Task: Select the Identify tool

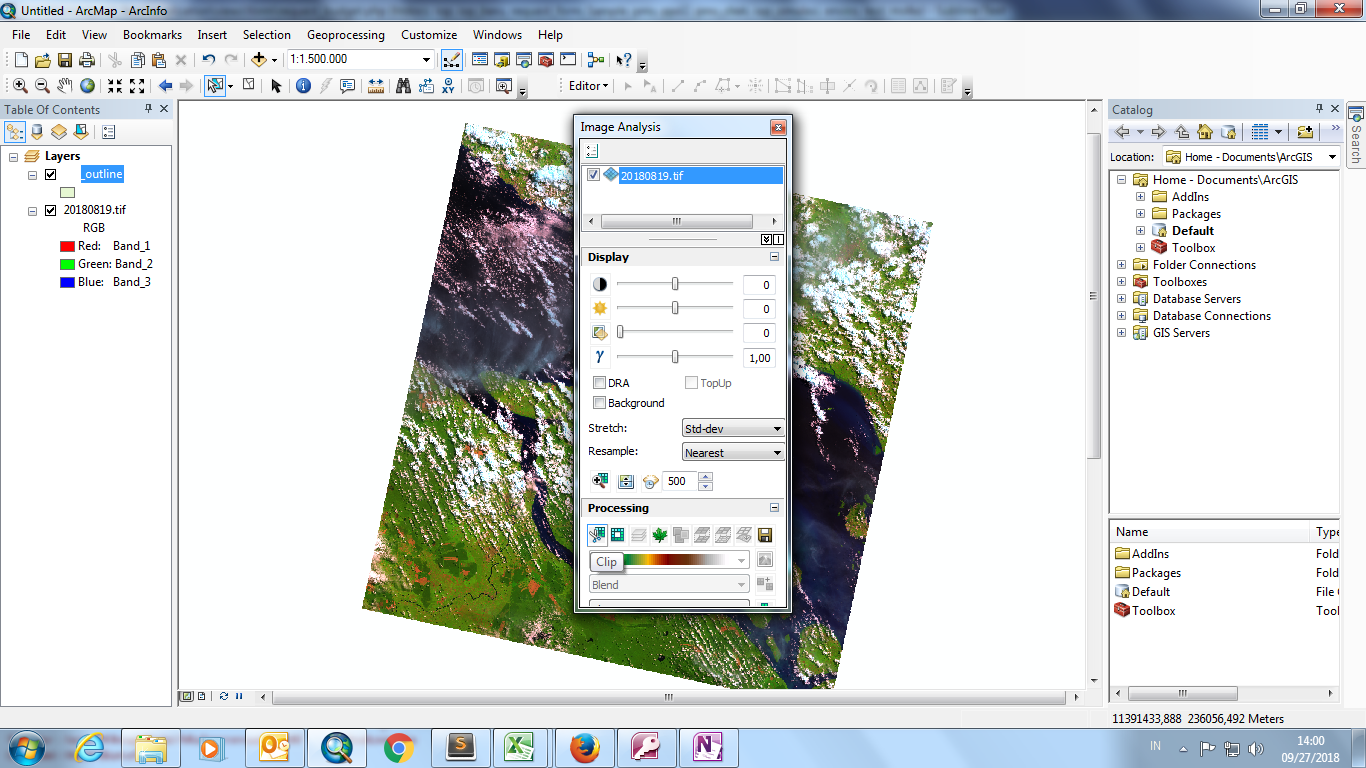Action: coord(303,86)
